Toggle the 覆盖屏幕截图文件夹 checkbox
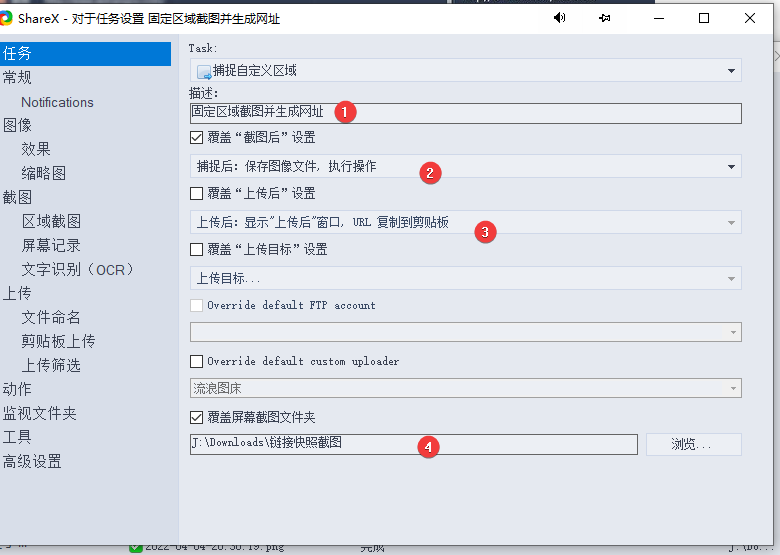This screenshot has height=555, width=780. [196, 417]
